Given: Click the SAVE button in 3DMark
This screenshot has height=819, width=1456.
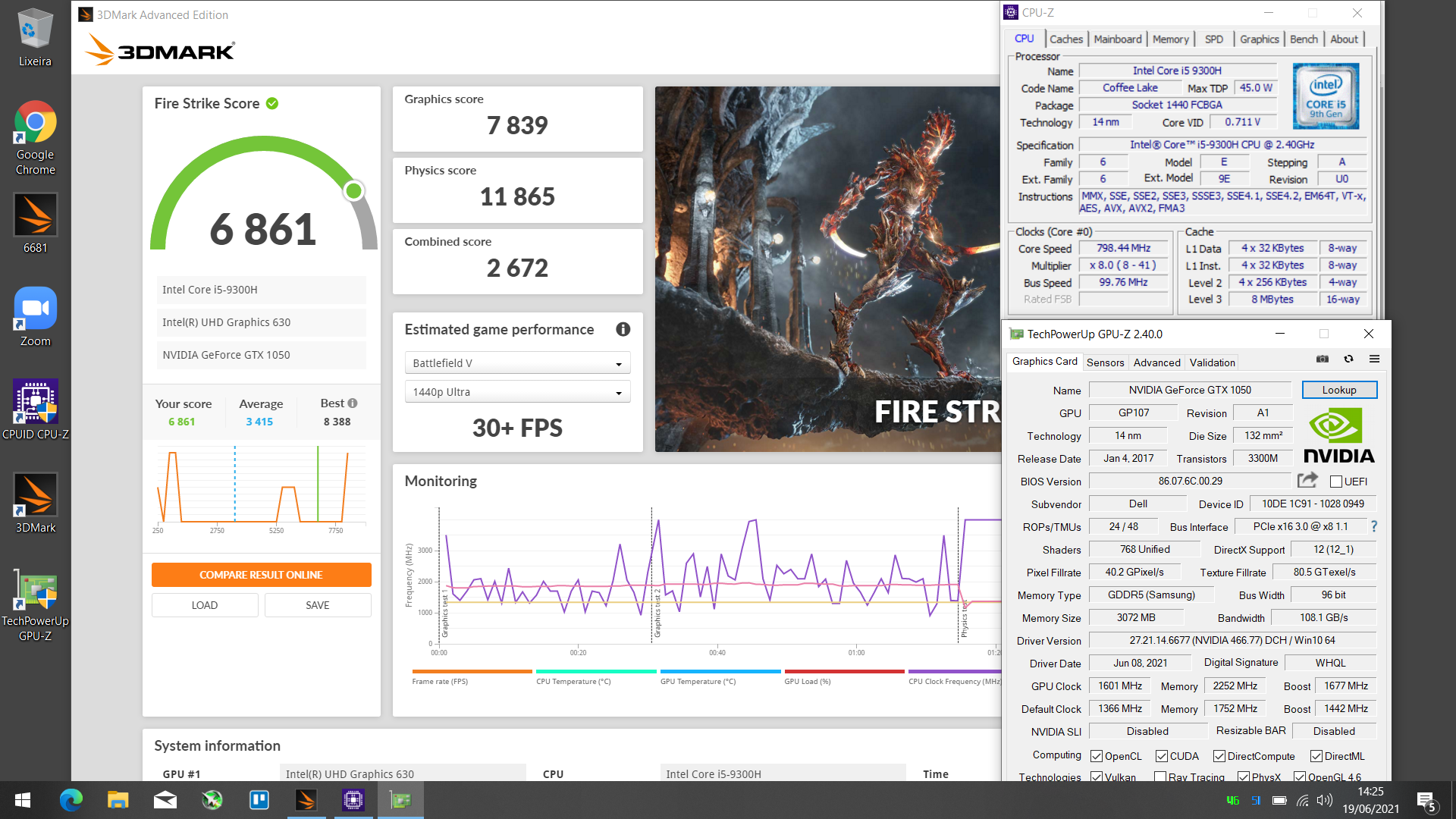Looking at the screenshot, I should click(x=318, y=605).
